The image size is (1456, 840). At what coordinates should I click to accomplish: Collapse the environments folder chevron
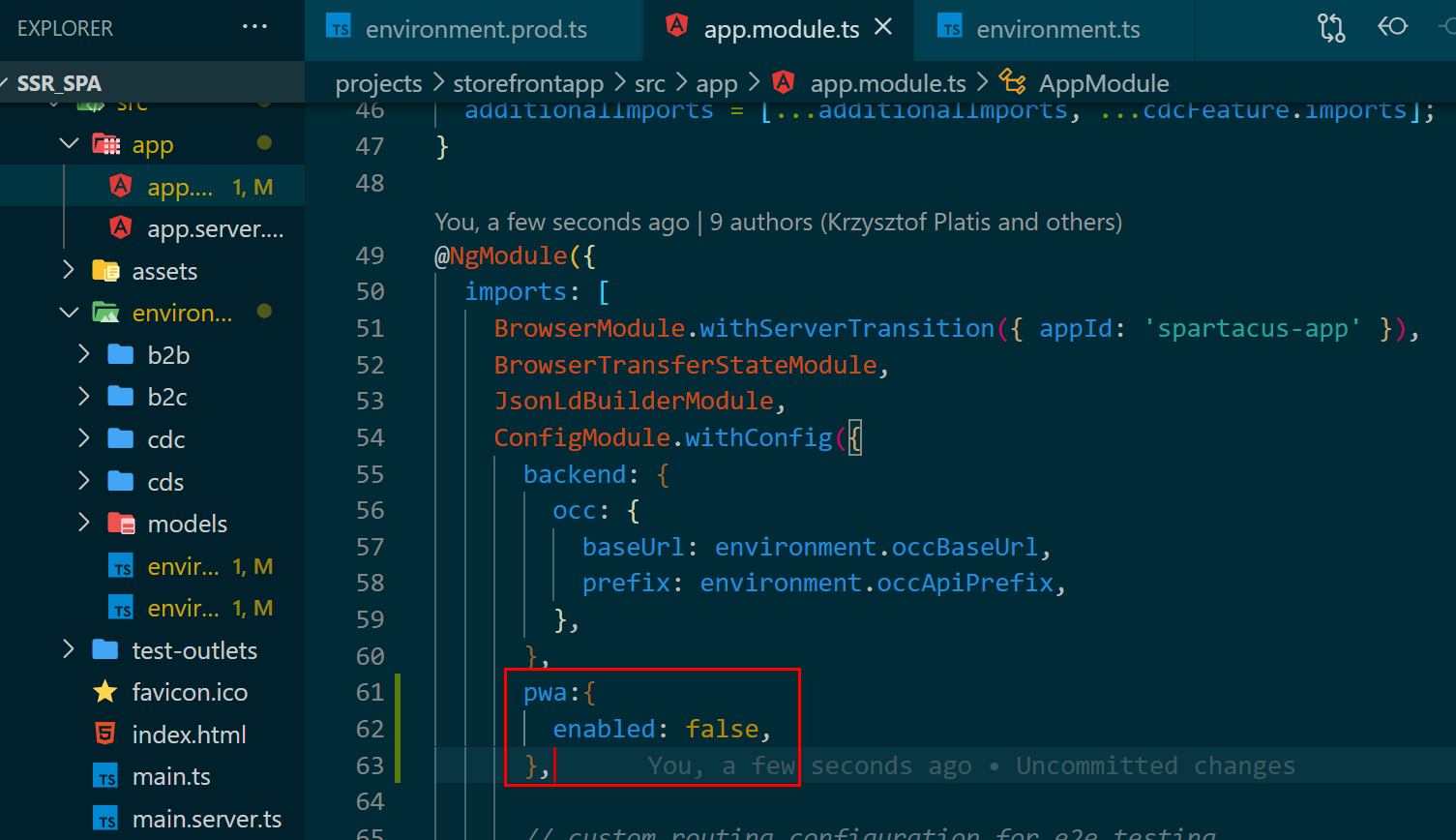click(69, 313)
